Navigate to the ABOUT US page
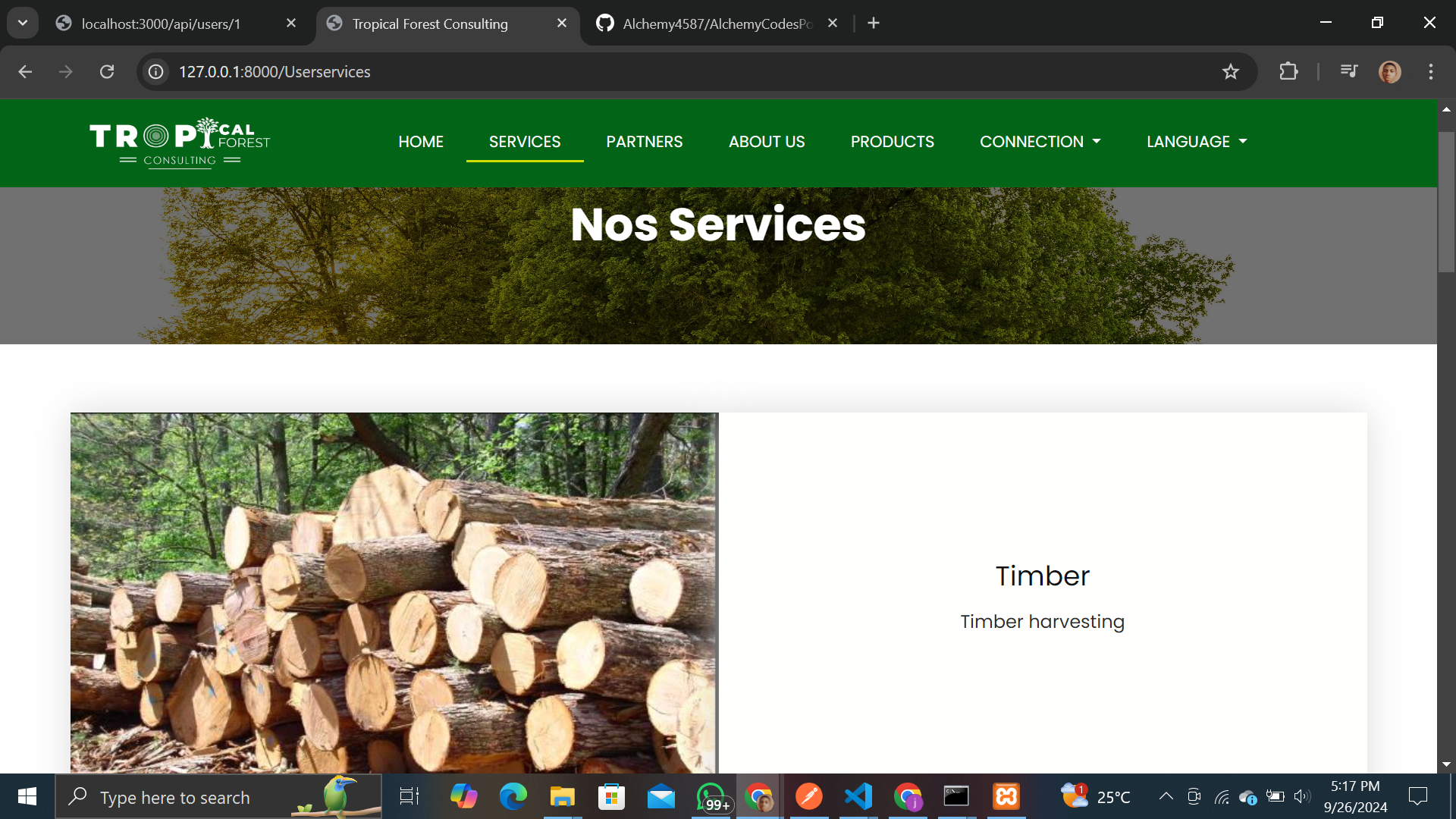 766,142
